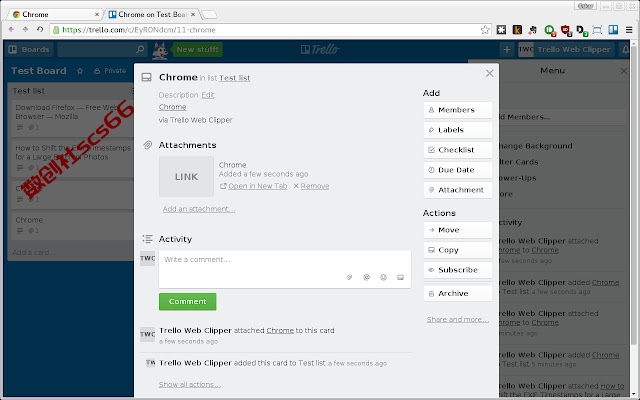Open notifications with the bell icon
The image size is (640, 400).
point(625,49)
